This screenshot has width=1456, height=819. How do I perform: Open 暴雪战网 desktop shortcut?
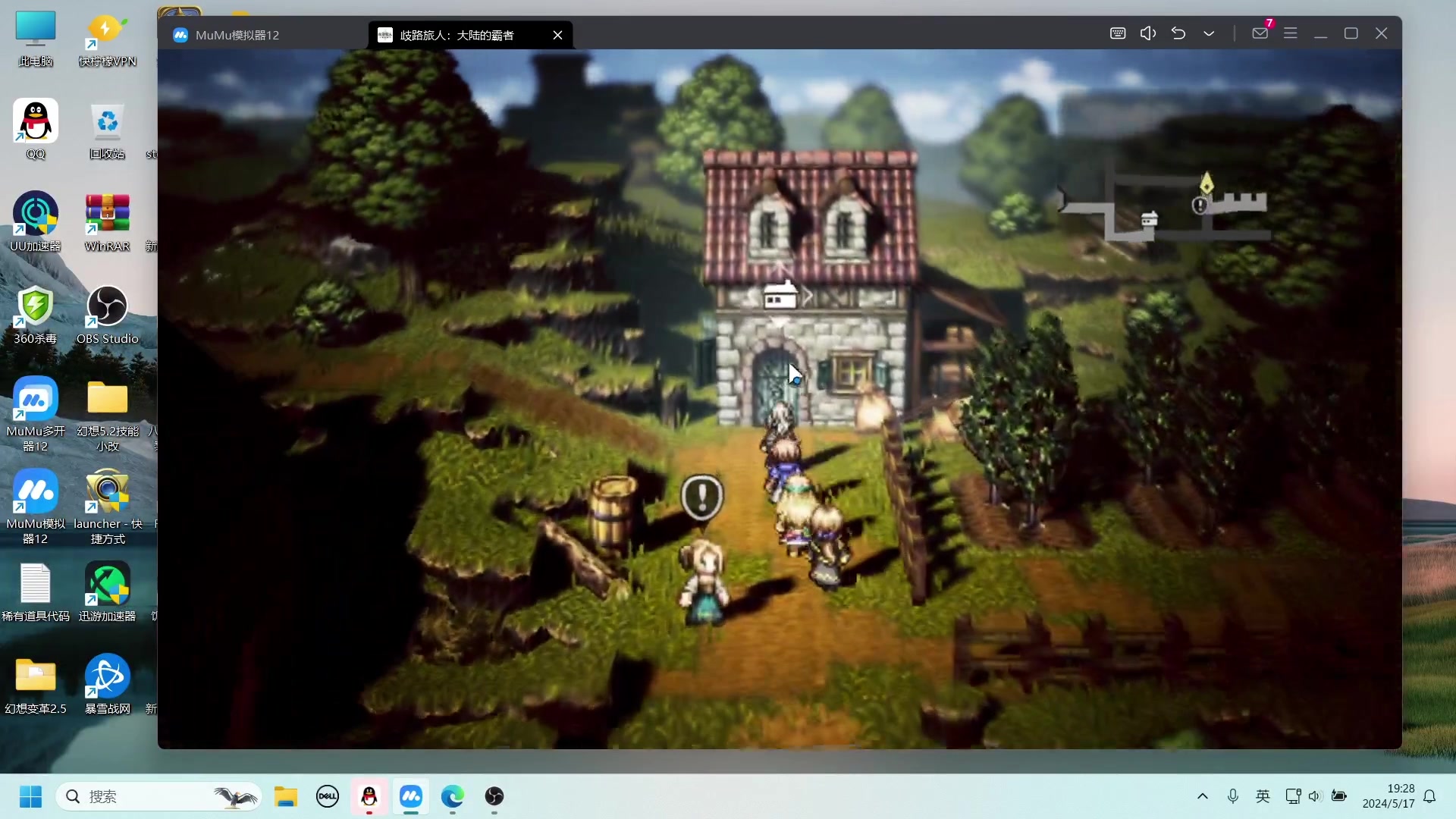[x=108, y=686]
